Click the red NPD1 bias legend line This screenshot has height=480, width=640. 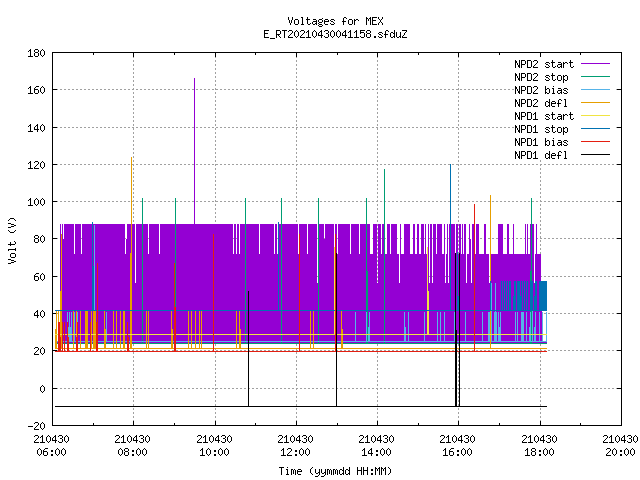point(595,142)
